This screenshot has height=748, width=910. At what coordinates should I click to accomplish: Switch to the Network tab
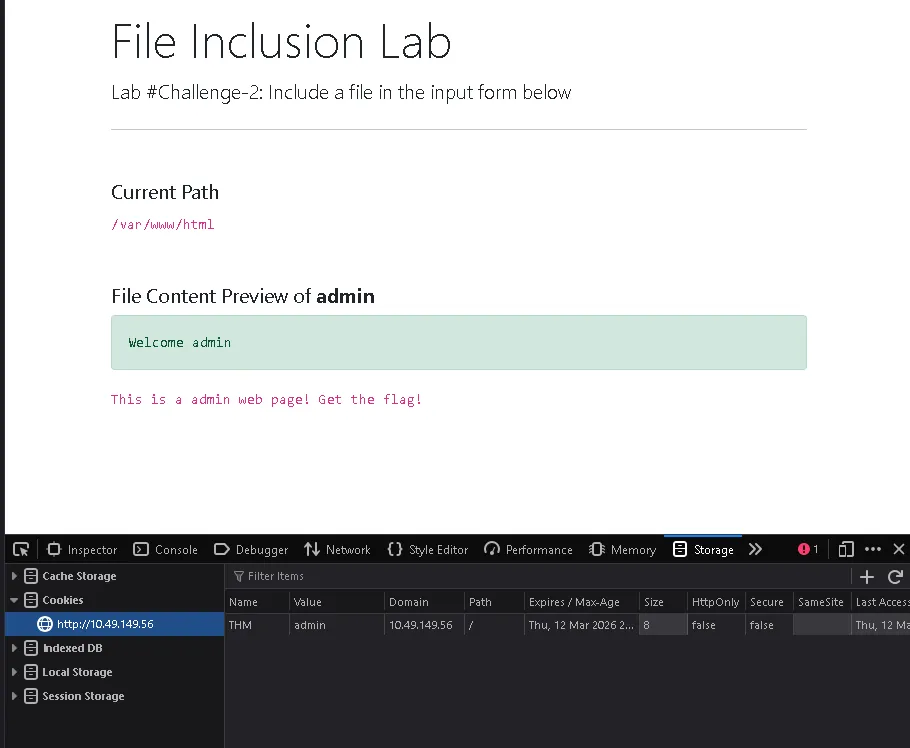pos(337,549)
